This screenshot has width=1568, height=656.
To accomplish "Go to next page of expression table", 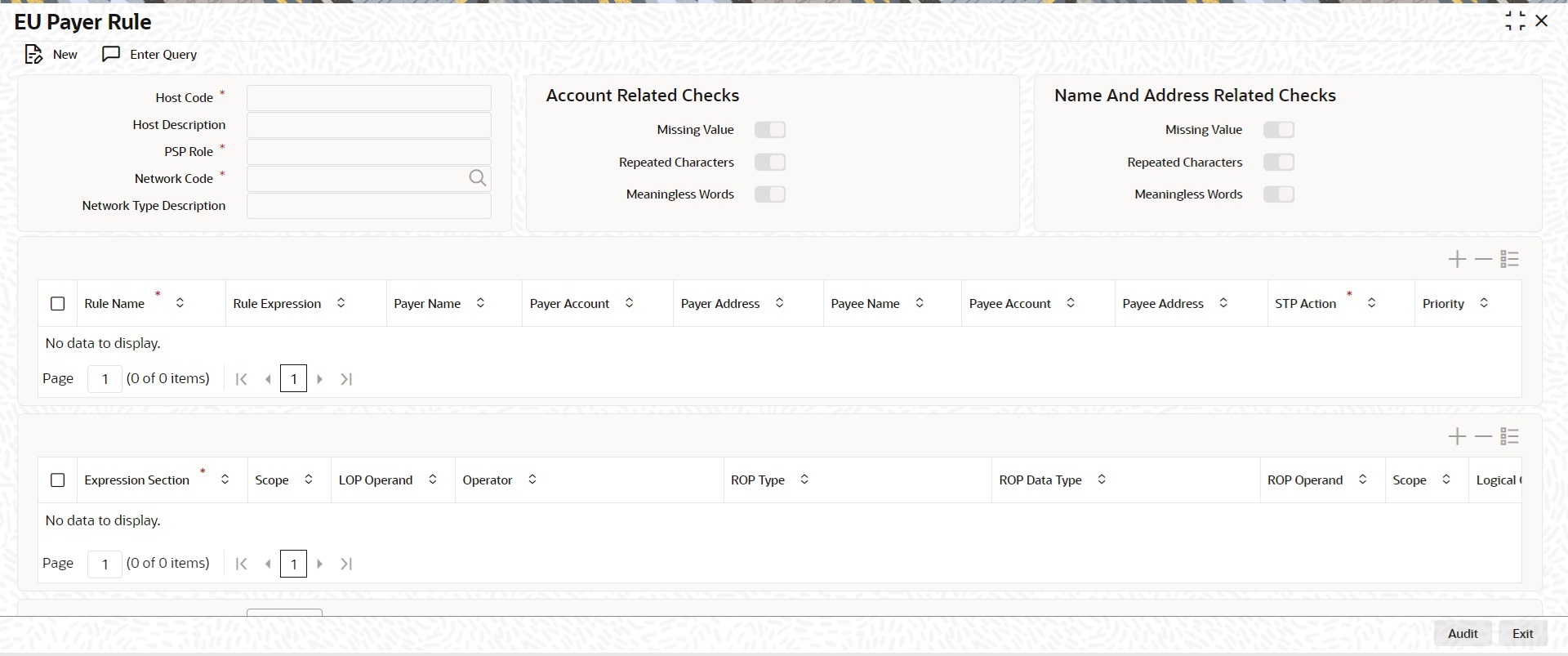I will pos(320,564).
